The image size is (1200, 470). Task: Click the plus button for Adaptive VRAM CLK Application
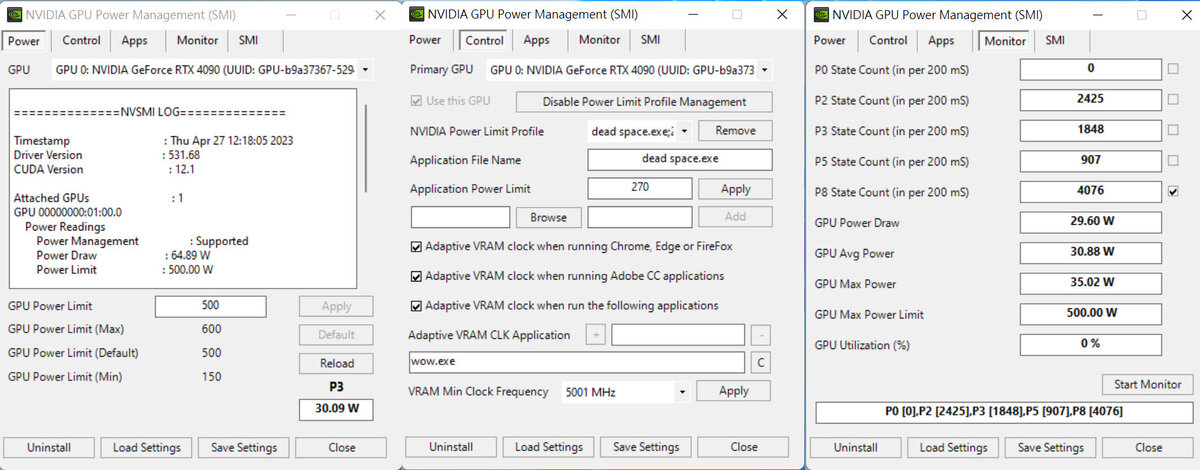[x=595, y=335]
